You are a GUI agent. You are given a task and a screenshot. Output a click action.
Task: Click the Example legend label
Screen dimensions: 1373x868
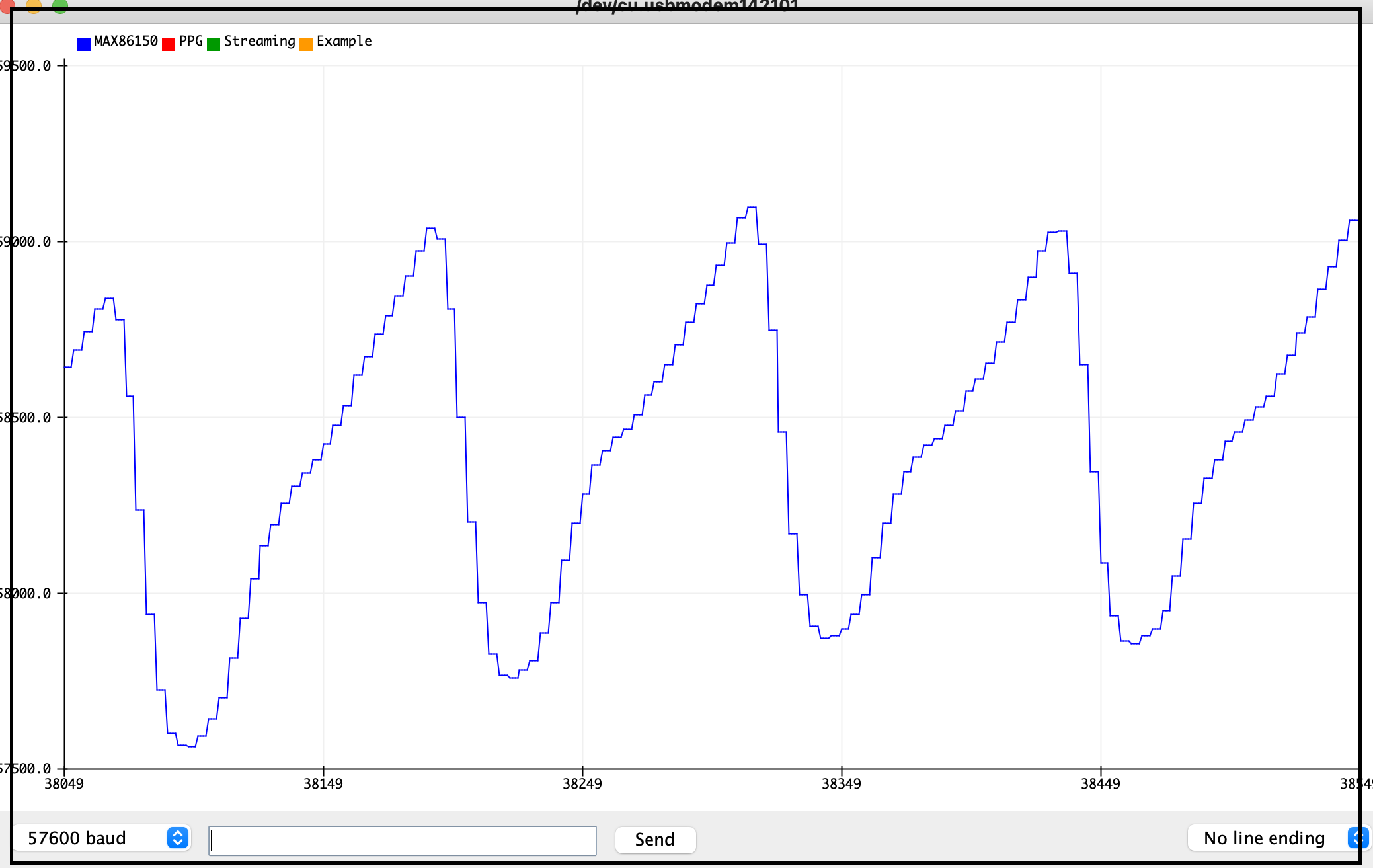[x=344, y=41]
